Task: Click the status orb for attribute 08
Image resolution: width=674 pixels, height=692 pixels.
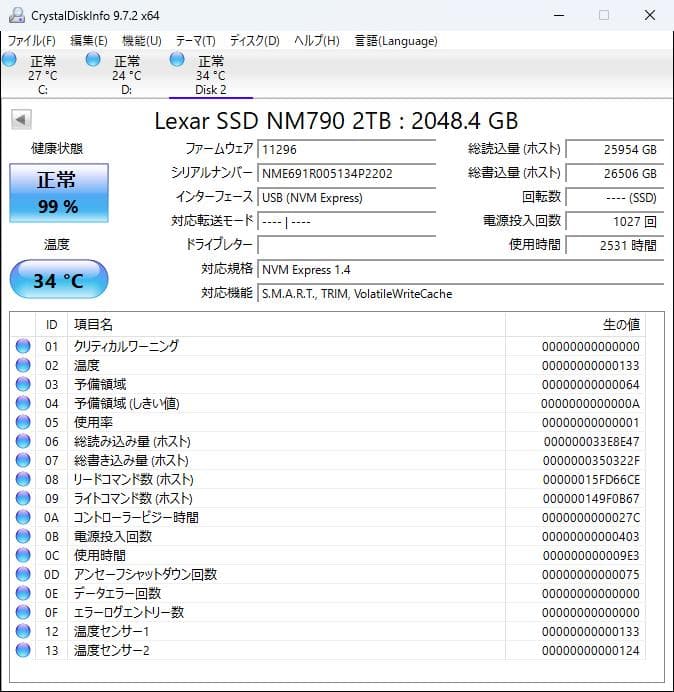Action: coord(23,479)
